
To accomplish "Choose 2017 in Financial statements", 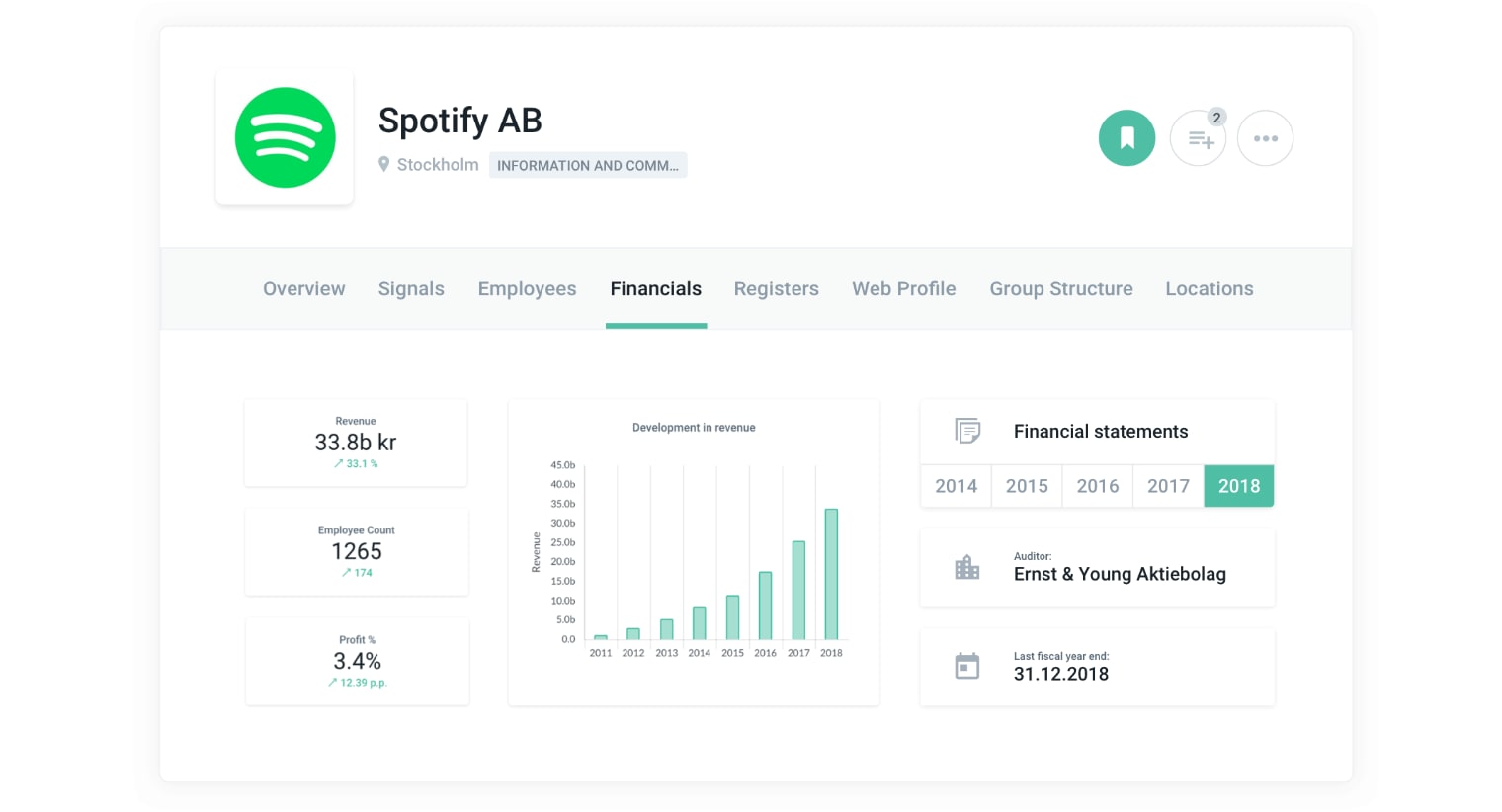I will tap(1168, 486).
